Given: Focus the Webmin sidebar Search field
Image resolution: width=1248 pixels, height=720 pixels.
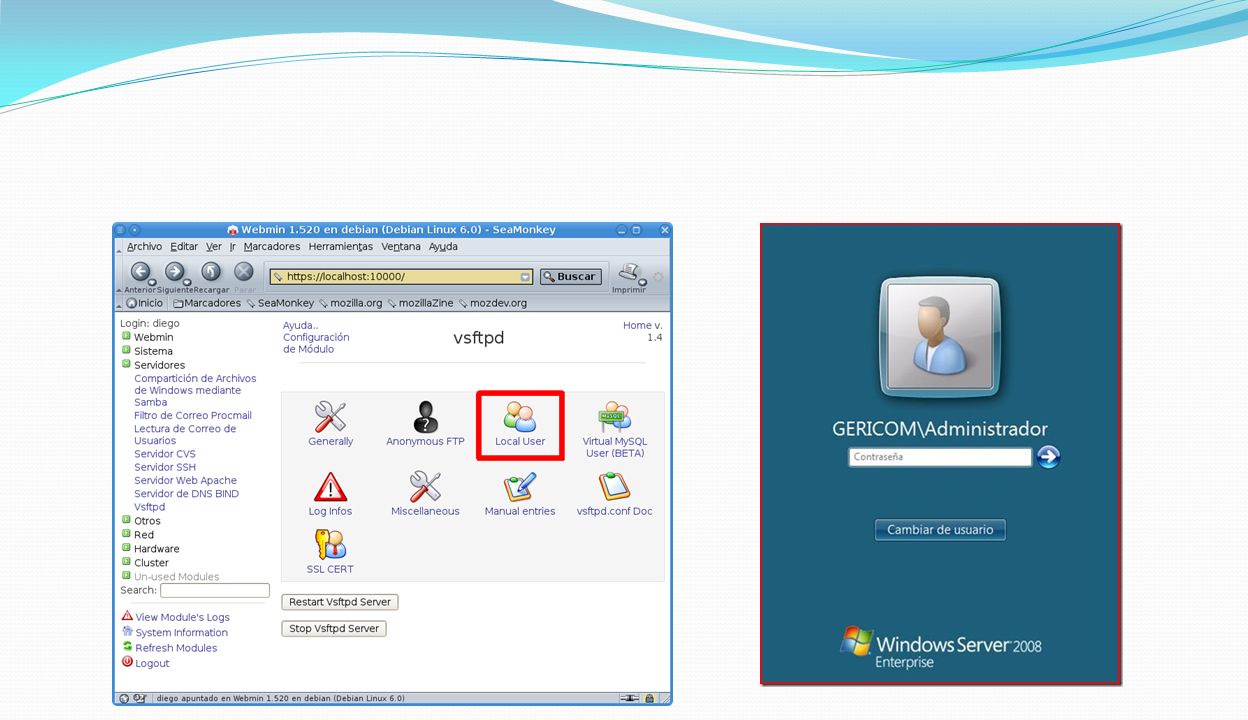Looking at the screenshot, I should point(215,591).
